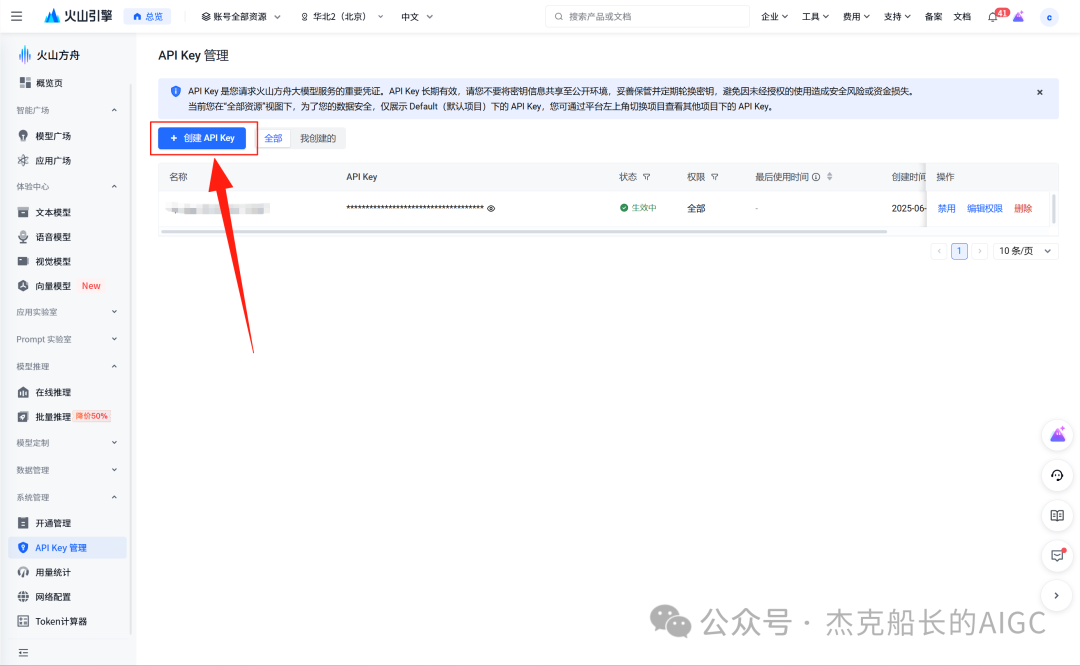Filter by 状态 column
This screenshot has height=666, width=1080.
point(646,177)
